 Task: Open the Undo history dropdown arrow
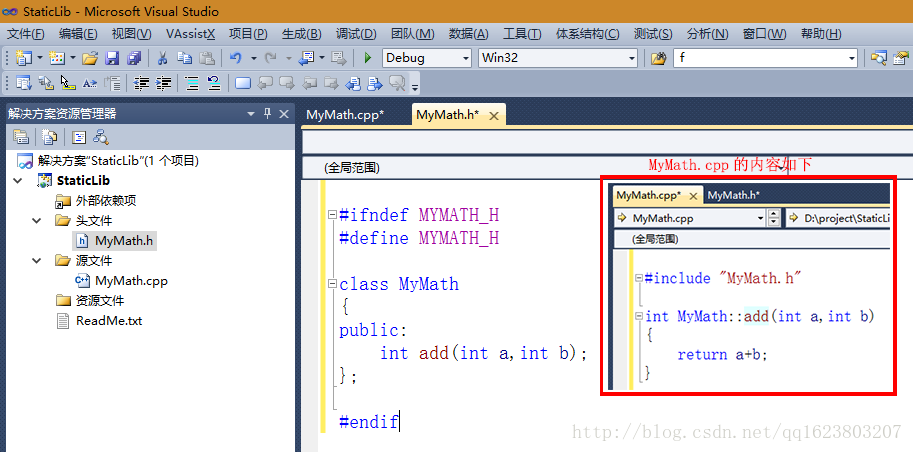coord(253,58)
